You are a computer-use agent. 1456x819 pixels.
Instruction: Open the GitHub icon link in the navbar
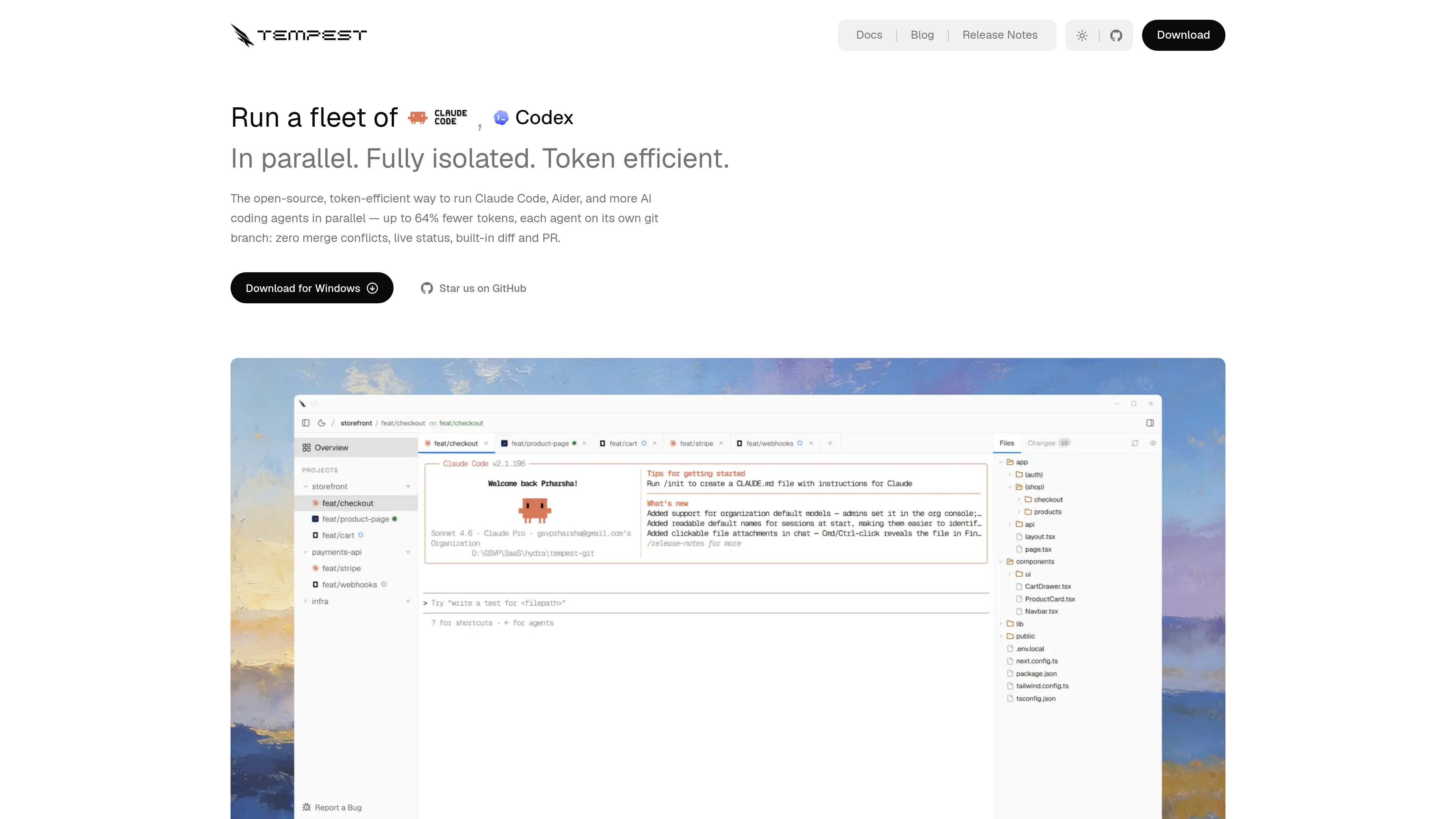pos(1116,36)
